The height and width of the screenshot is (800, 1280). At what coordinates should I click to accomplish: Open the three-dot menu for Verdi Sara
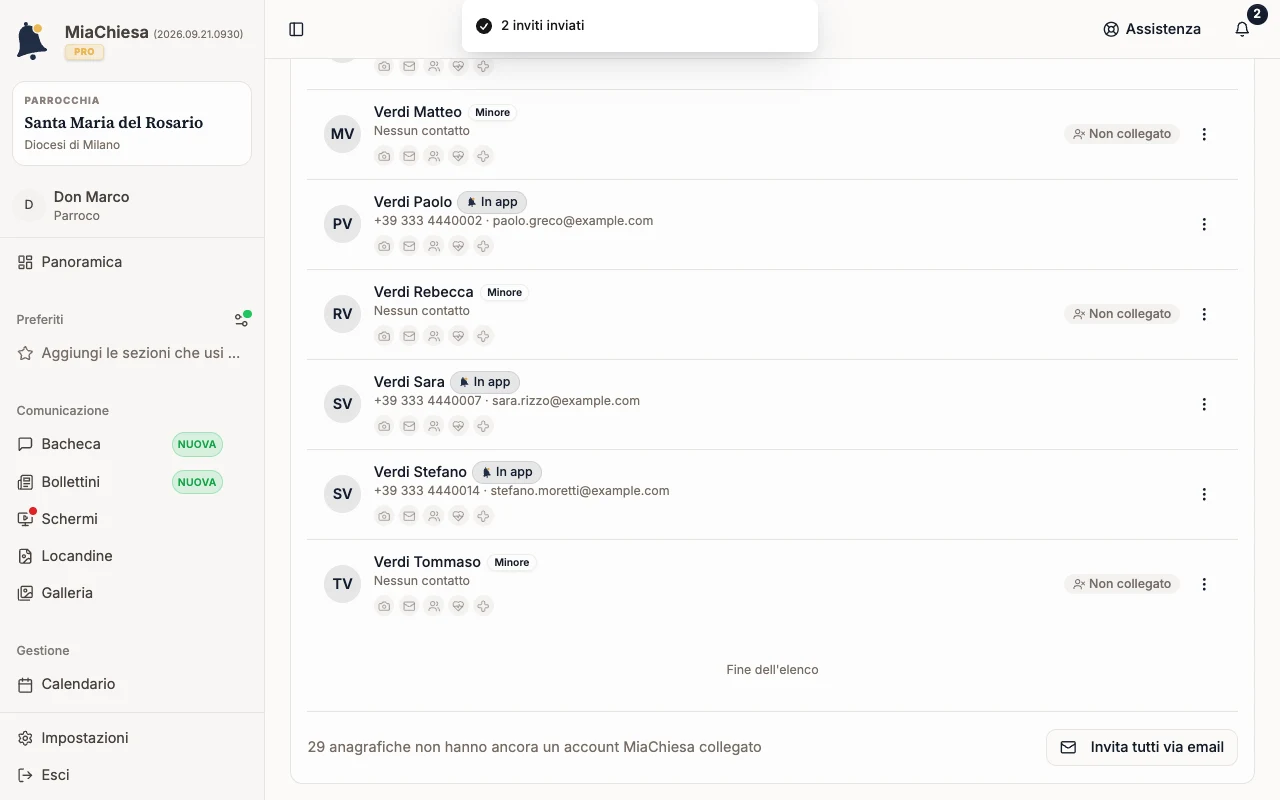pyautogui.click(x=1204, y=404)
